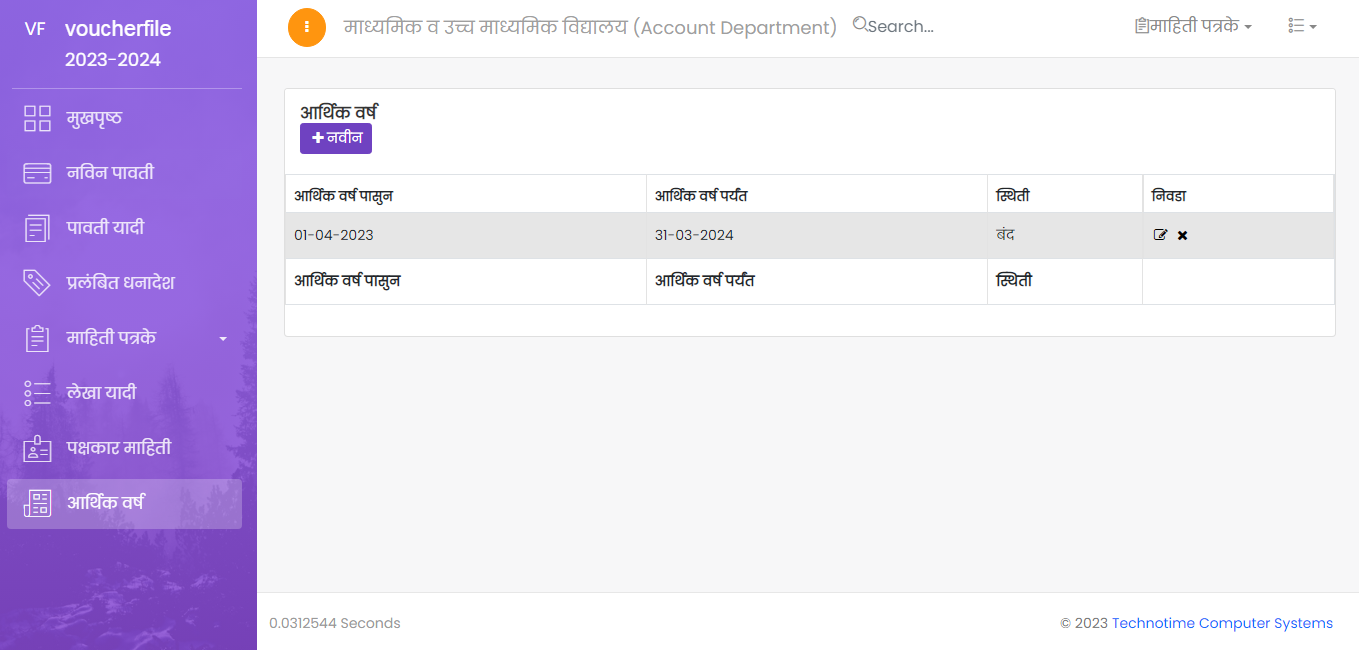Click the पावती यादी document icon
1359x650 pixels.
pyautogui.click(x=37, y=228)
